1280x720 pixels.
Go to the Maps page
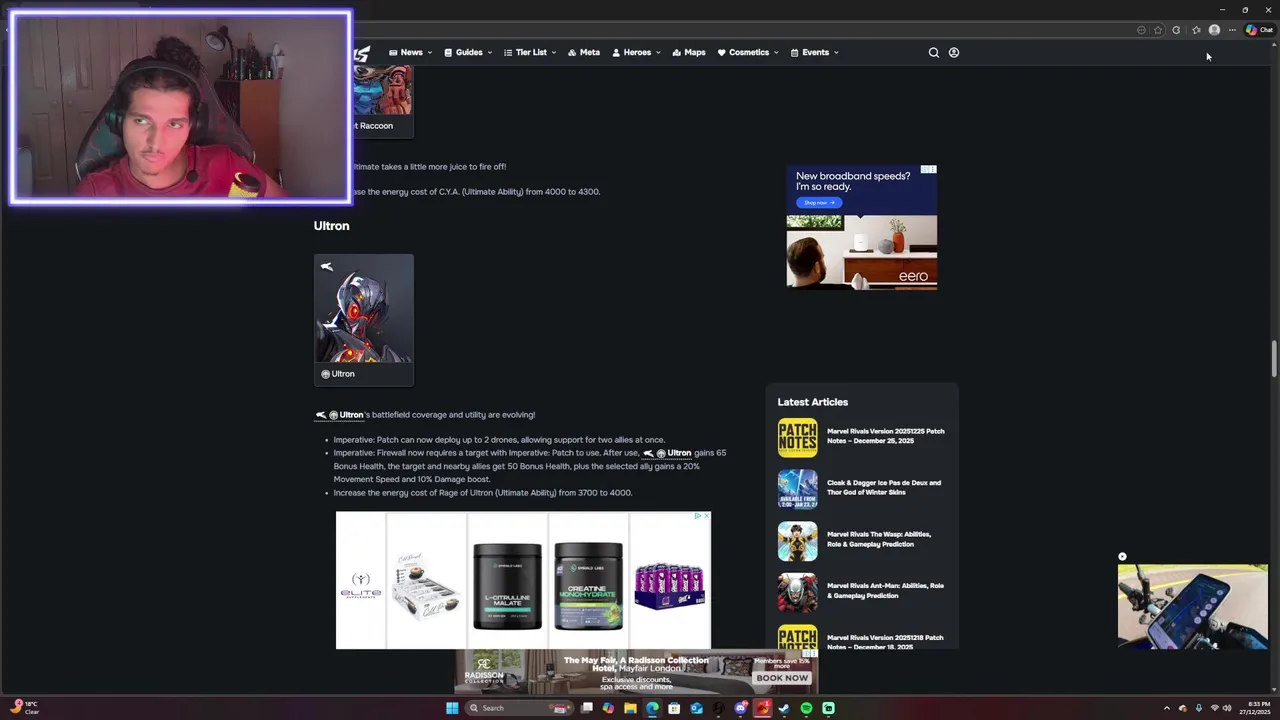689,52
